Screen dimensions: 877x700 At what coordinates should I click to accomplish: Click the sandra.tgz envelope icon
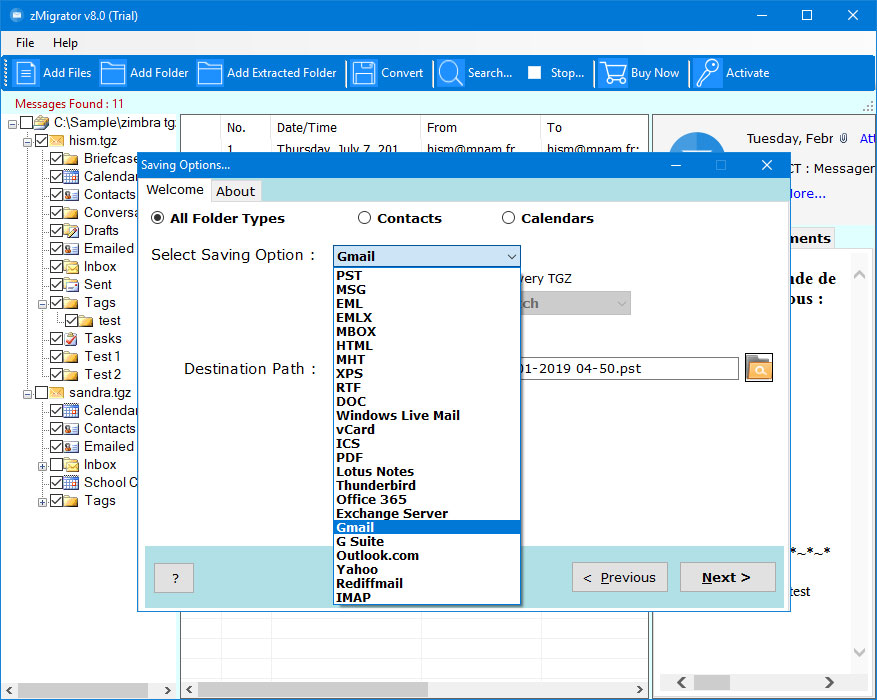[x=56, y=392]
